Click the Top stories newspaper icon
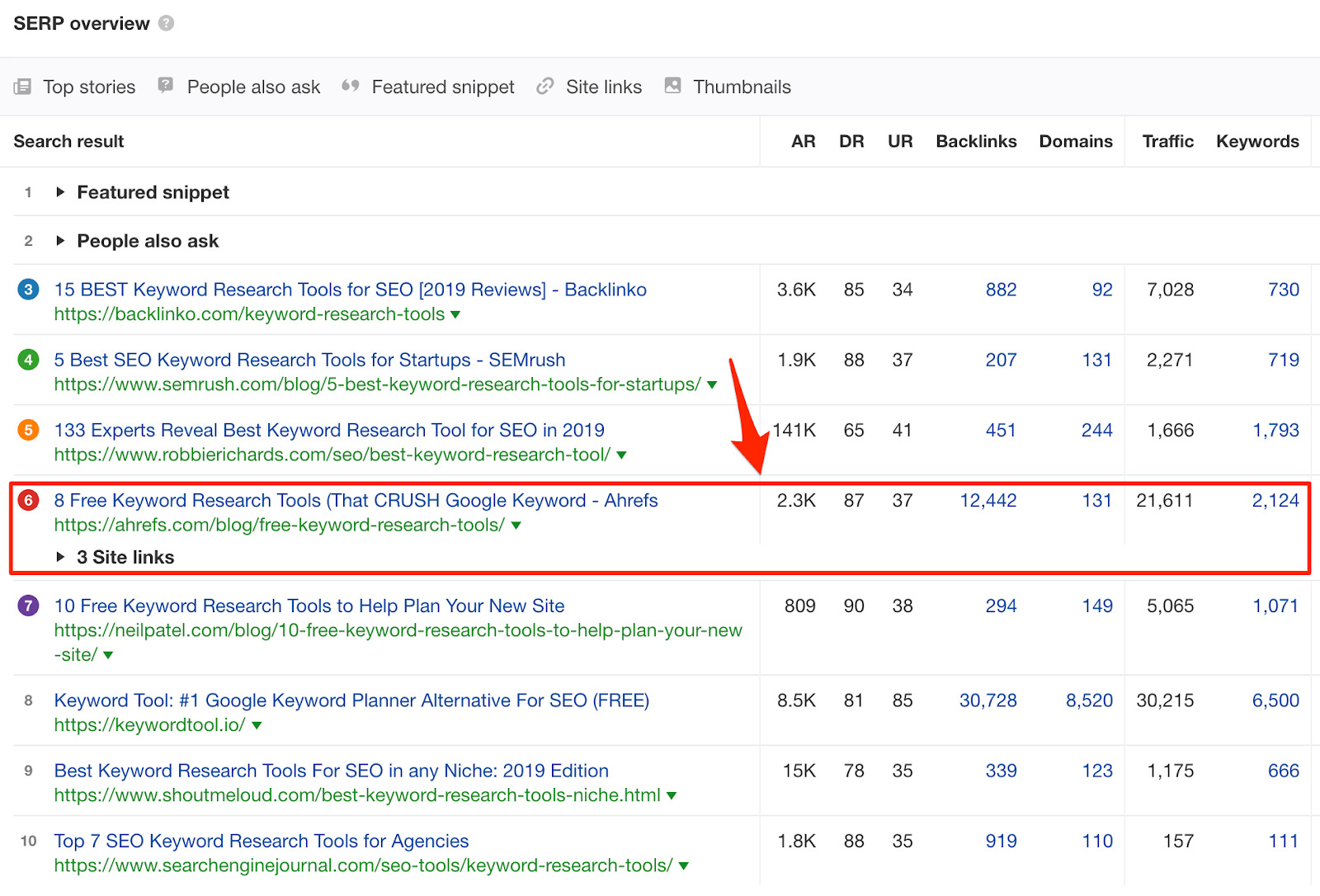The image size is (1320, 896). coord(23,86)
